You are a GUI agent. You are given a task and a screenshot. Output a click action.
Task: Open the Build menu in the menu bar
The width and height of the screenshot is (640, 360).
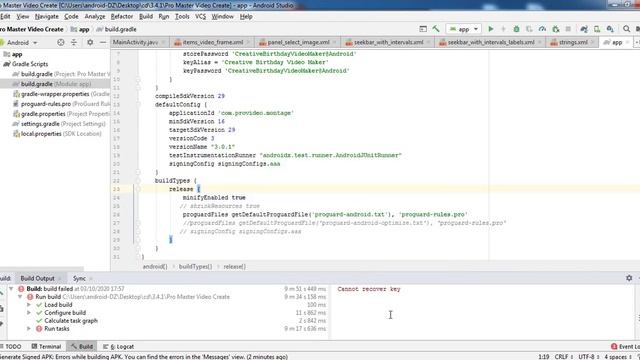coord(146,16)
